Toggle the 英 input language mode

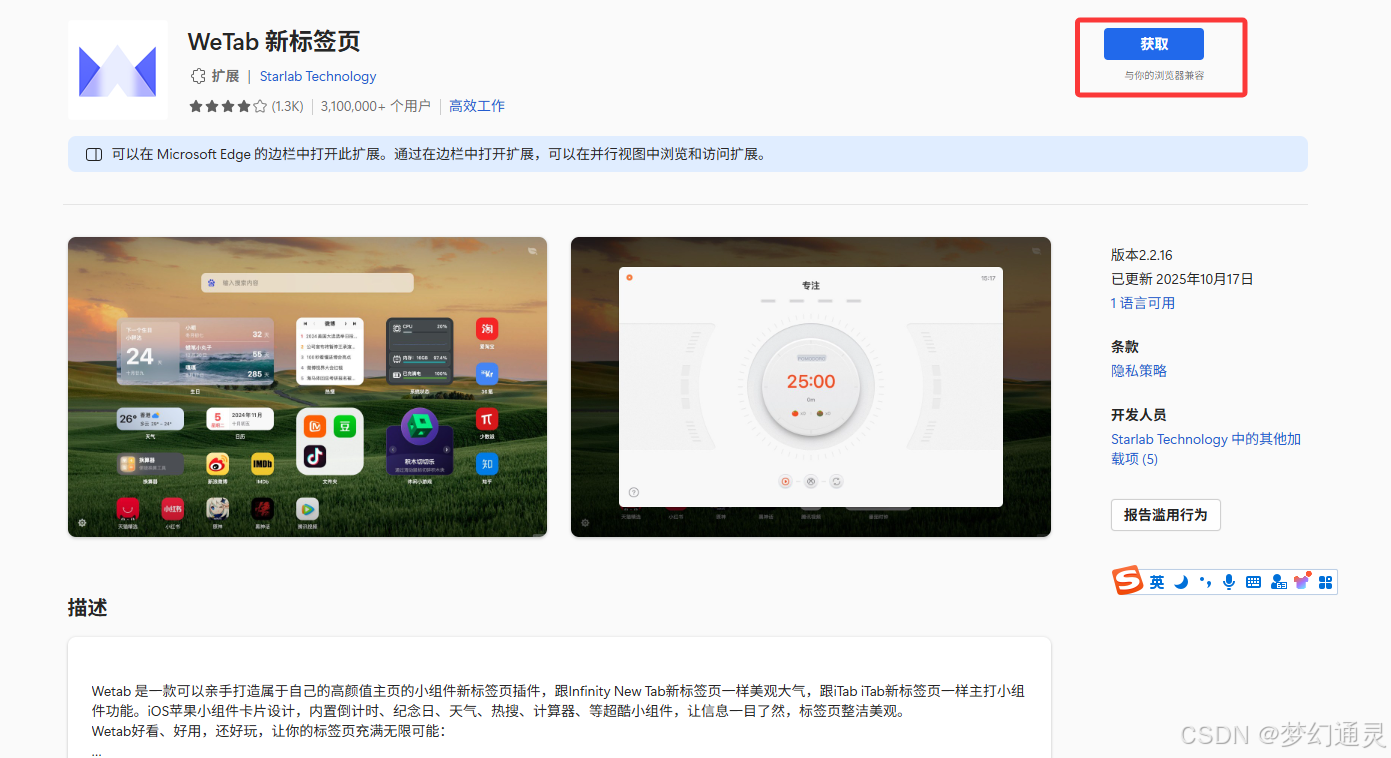[x=1157, y=582]
